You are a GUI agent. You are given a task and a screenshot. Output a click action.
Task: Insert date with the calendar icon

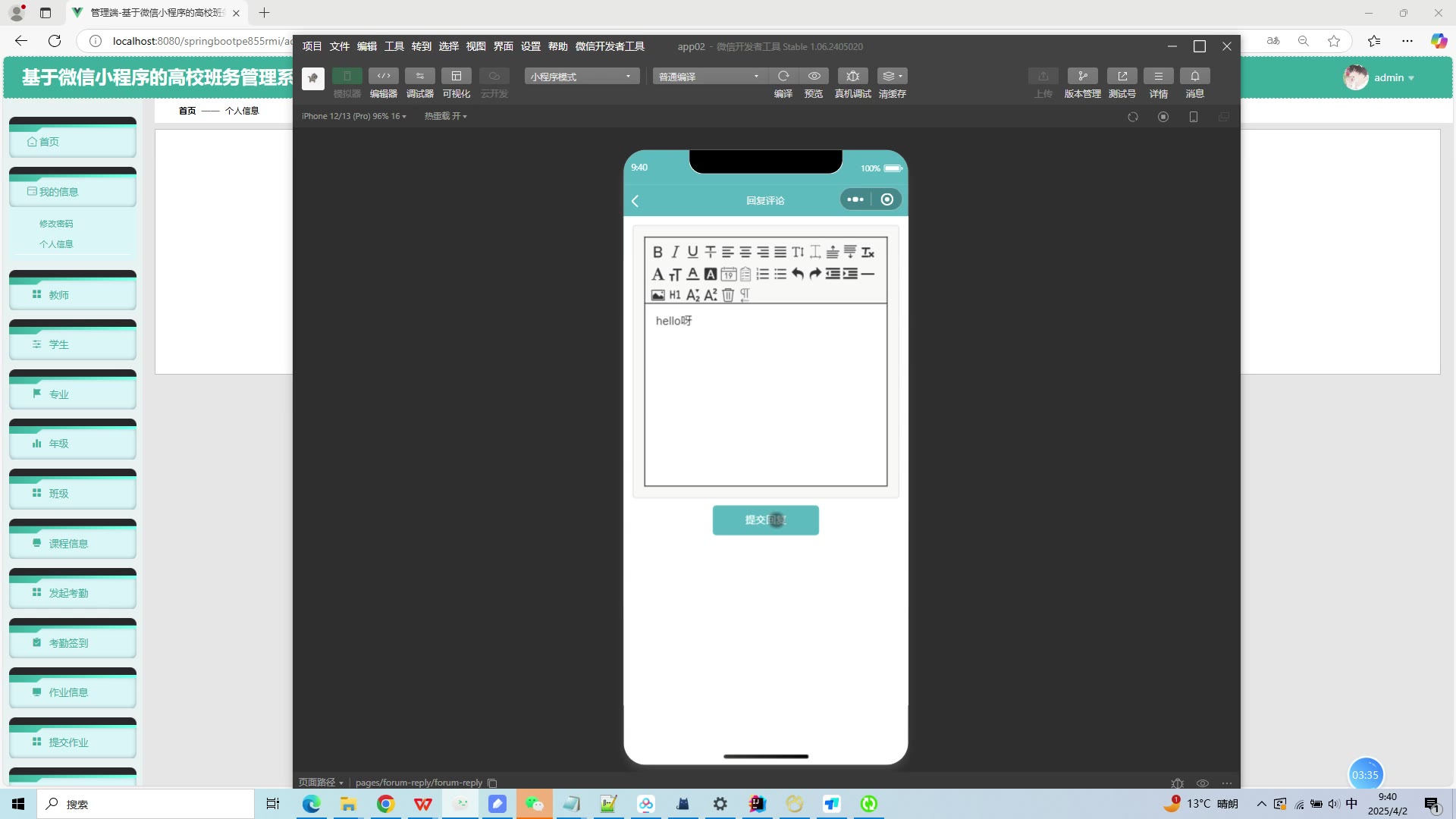coord(728,274)
